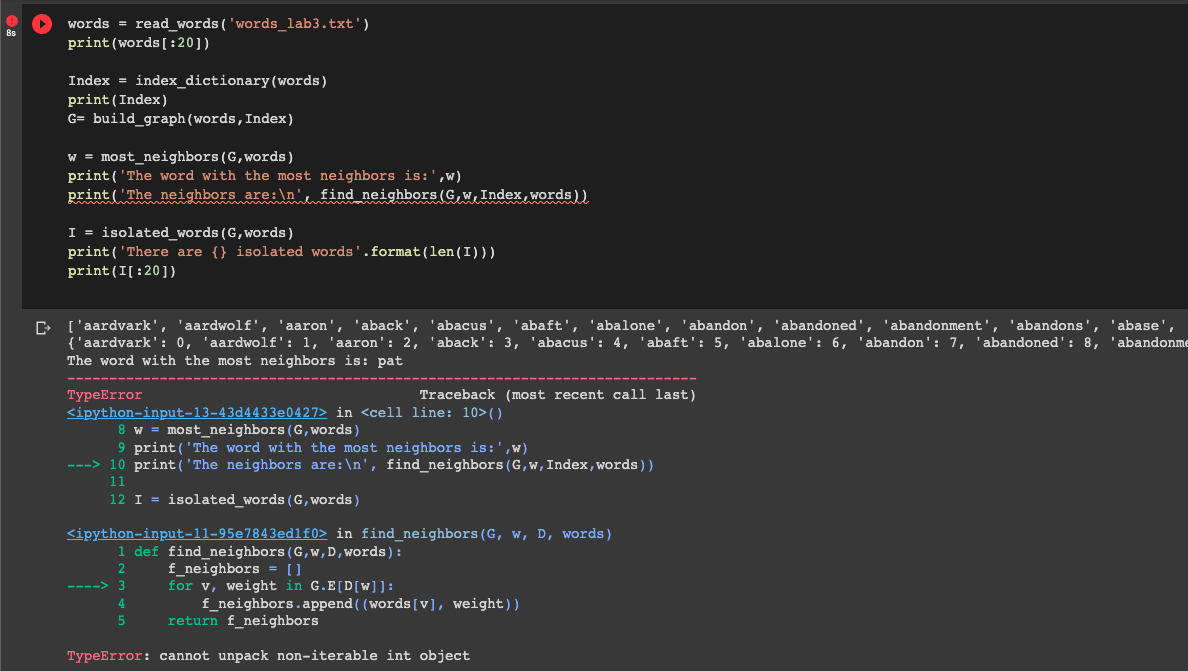Click the underlined print('The neighbors are:\n' line in the editor
The height and width of the screenshot is (671, 1188).
tap(327, 195)
